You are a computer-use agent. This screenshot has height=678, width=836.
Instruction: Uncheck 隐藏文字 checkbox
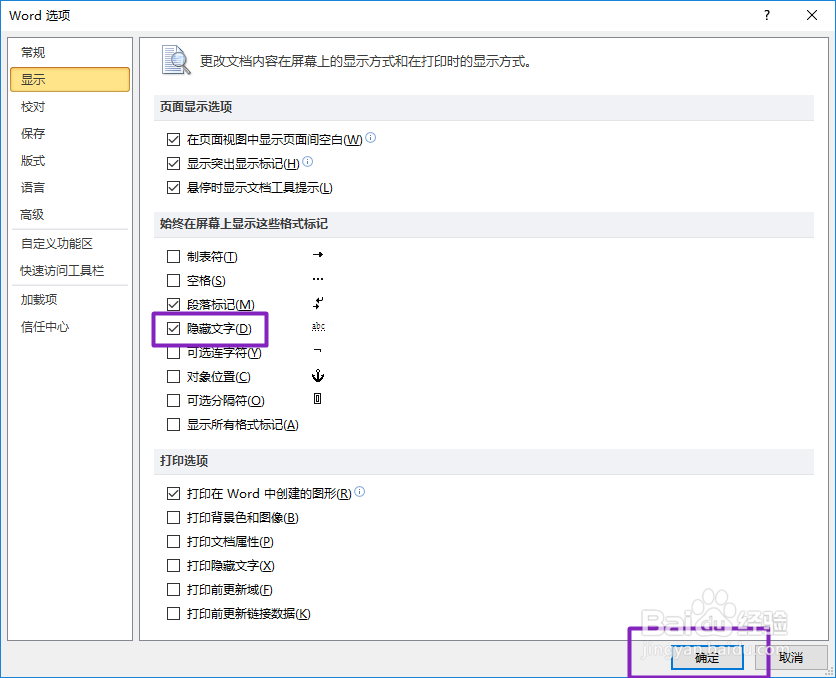[173, 328]
